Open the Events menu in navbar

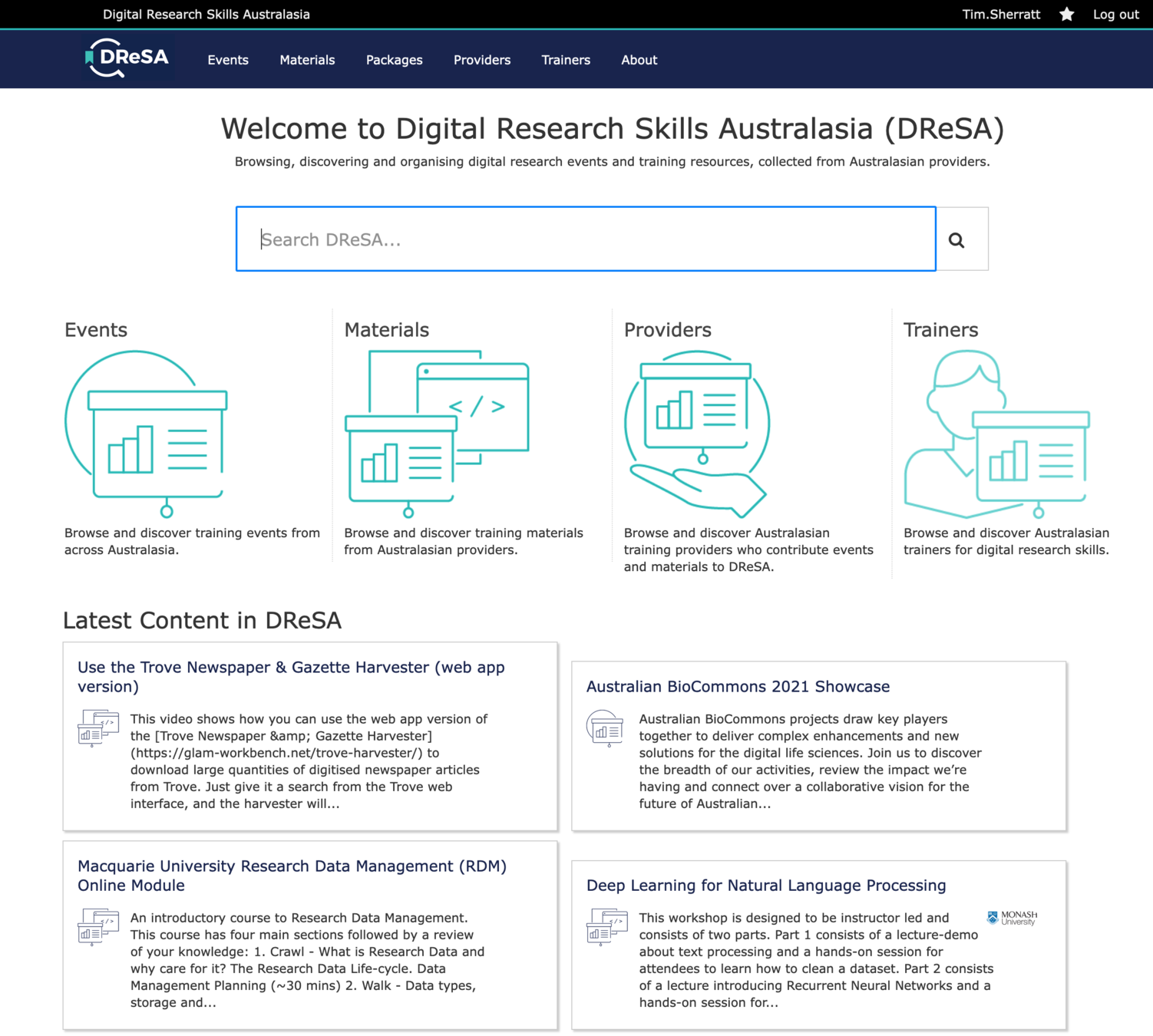228,60
